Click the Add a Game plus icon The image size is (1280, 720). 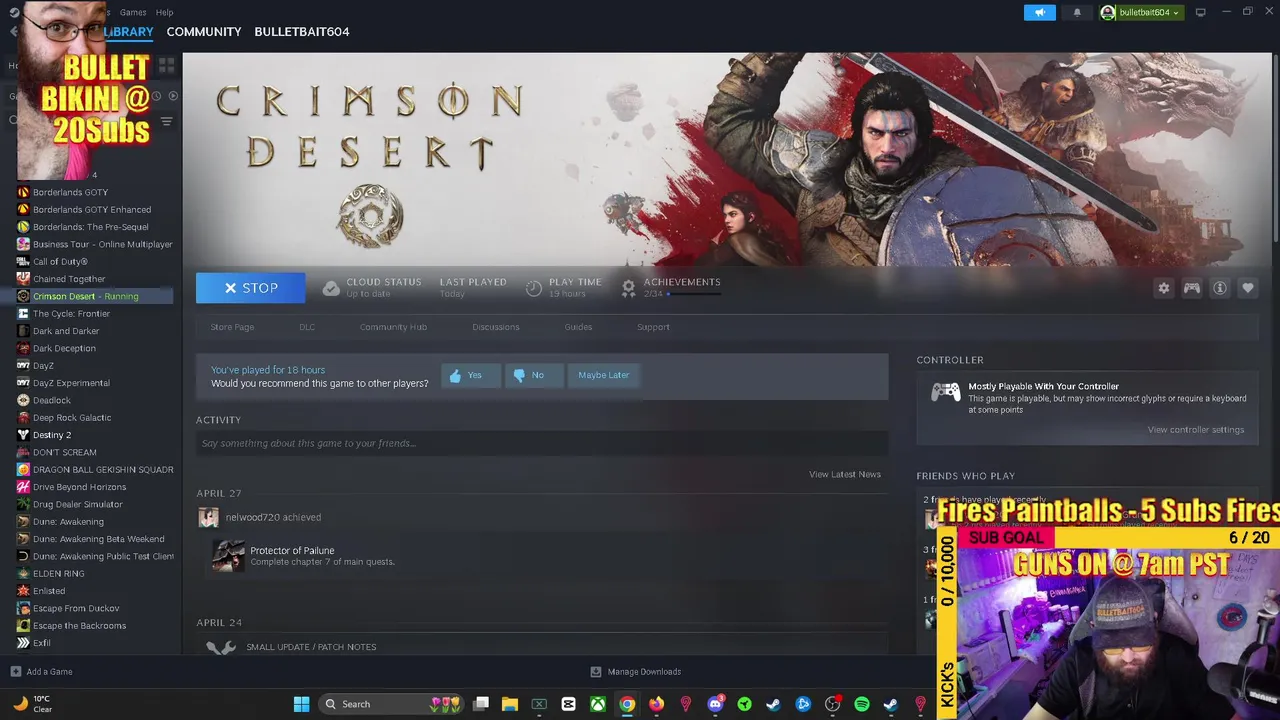(15, 672)
